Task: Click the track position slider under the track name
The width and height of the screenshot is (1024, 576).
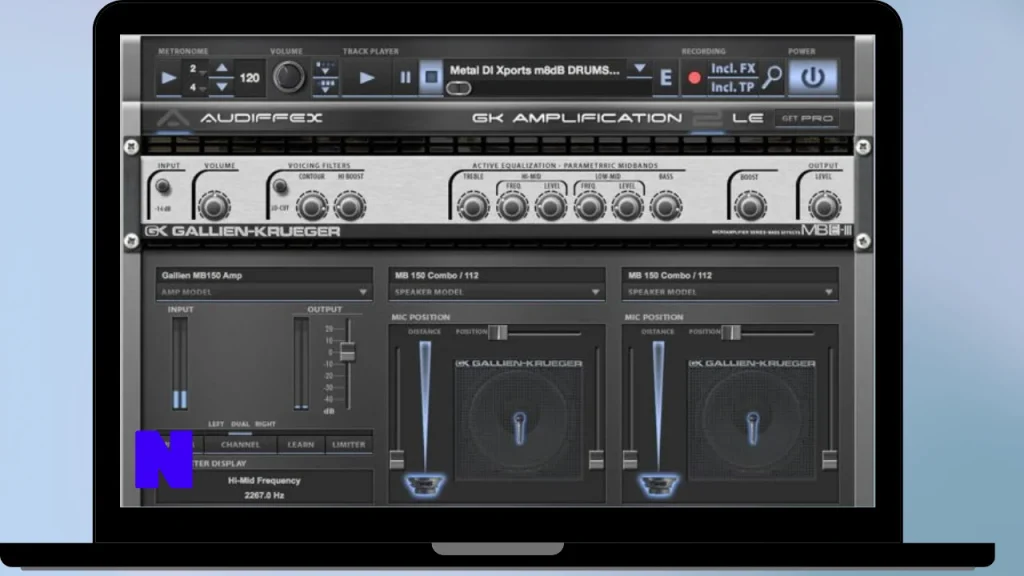Action: (x=458, y=88)
